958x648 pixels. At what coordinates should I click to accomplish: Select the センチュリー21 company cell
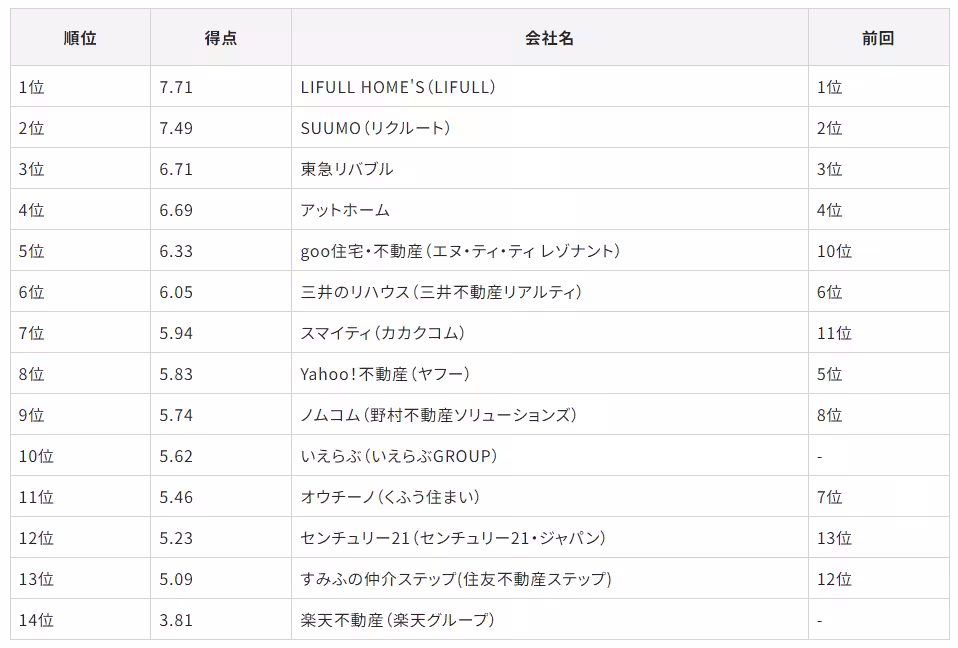point(454,538)
